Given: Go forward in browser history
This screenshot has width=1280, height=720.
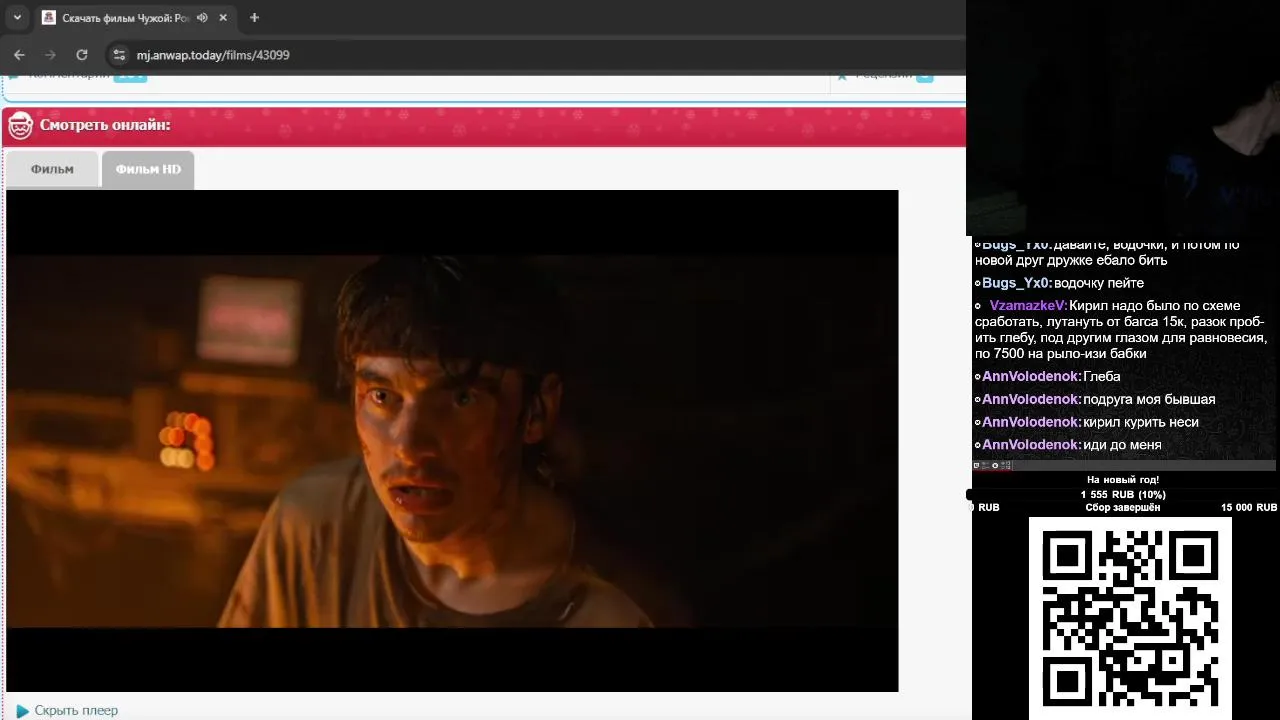Looking at the screenshot, I should point(50,55).
